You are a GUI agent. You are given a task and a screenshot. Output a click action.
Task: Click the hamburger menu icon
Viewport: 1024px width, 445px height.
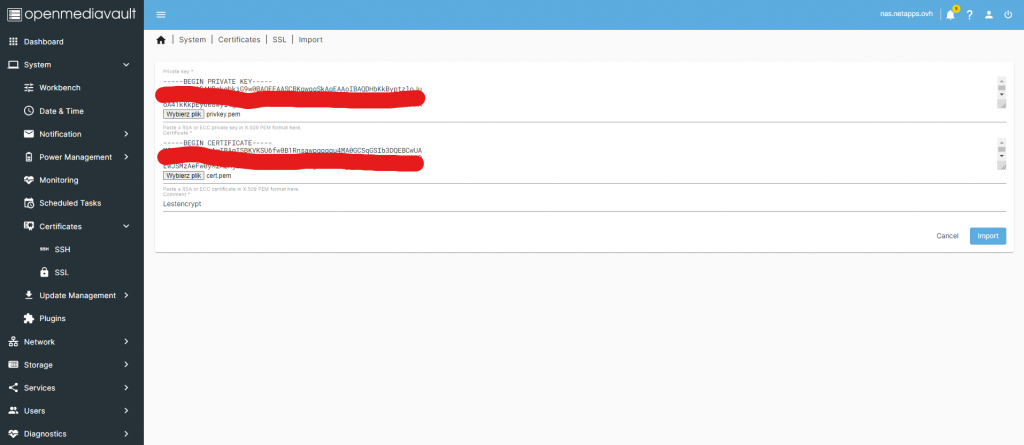(x=161, y=14)
